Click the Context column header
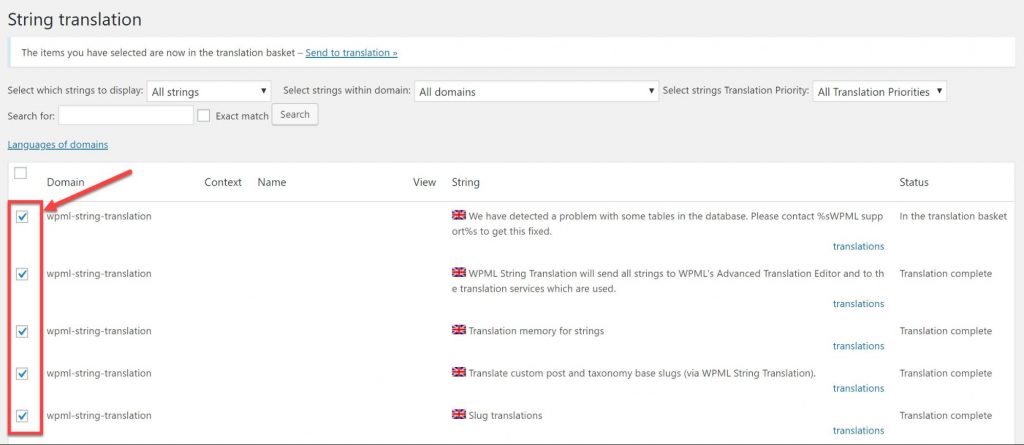 pos(223,182)
